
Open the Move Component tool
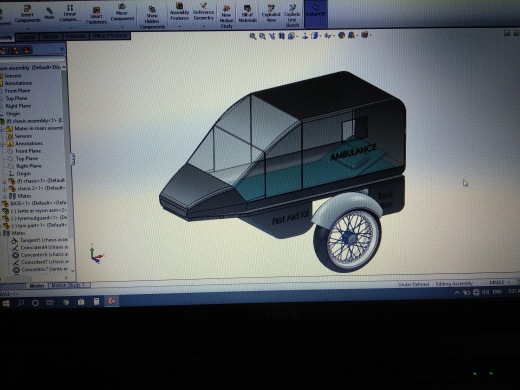(x=122, y=13)
